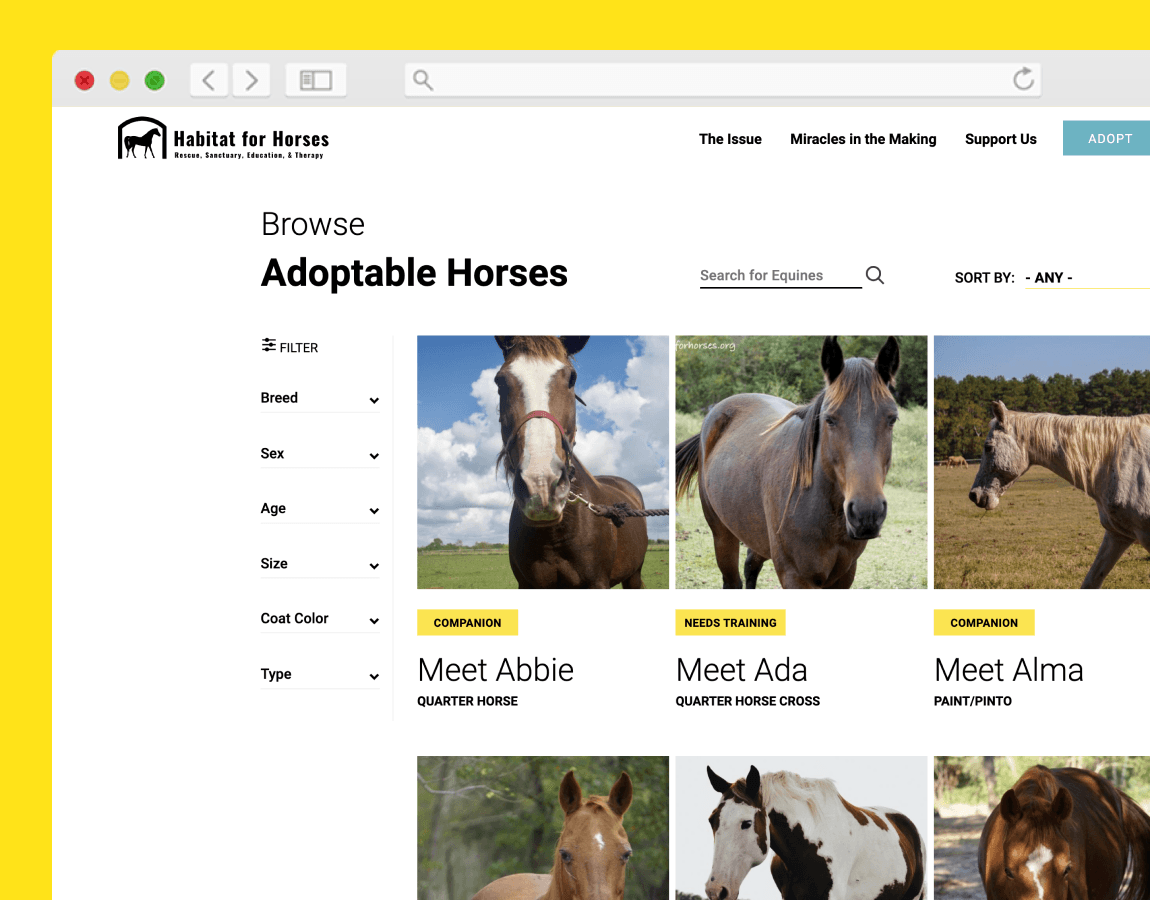Click the address bar magnifier icon
This screenshot has height=900, width=1150.
(422, 79)
